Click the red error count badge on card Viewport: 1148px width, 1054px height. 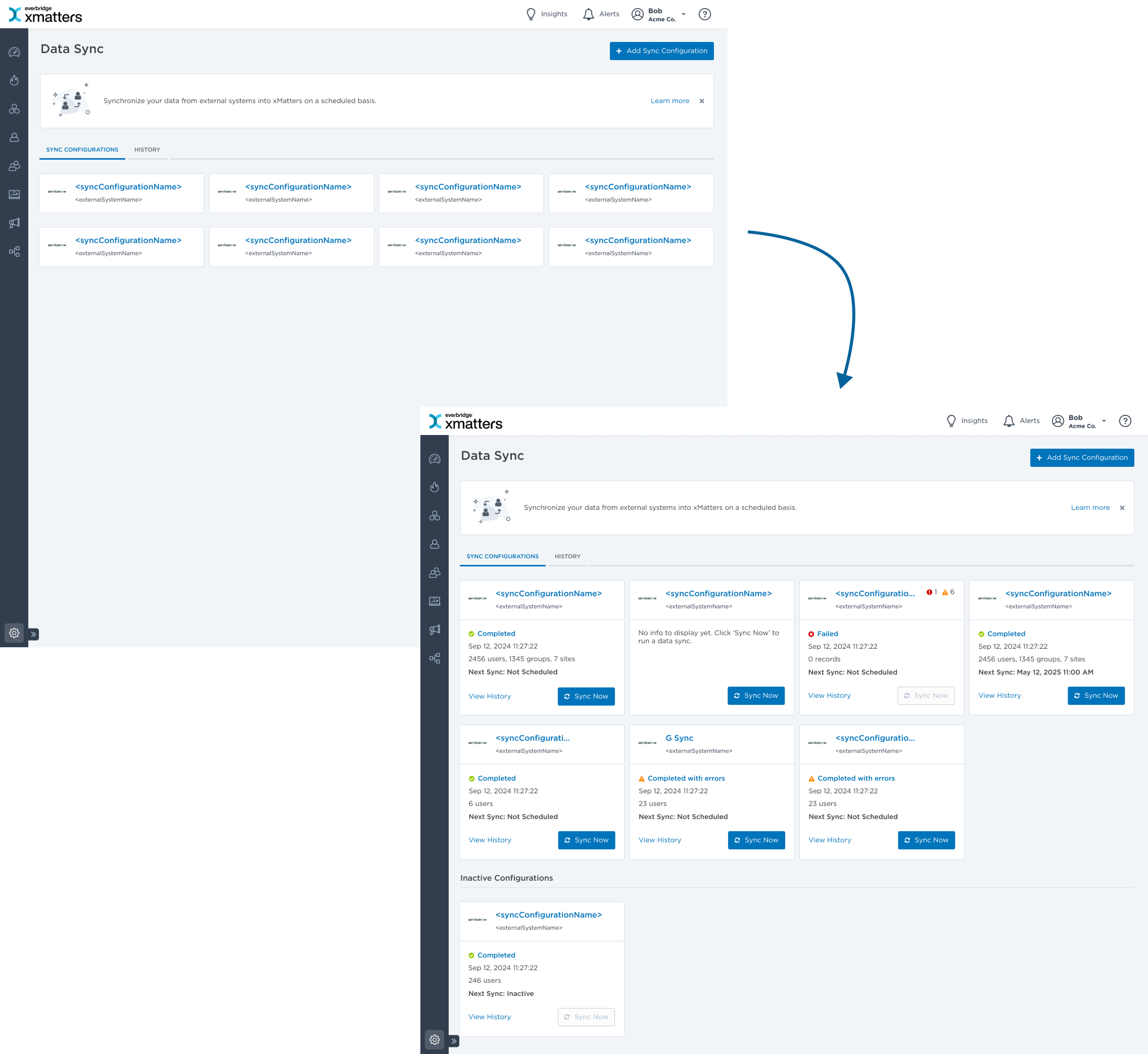pyautogui.click(x=931, y=592)
